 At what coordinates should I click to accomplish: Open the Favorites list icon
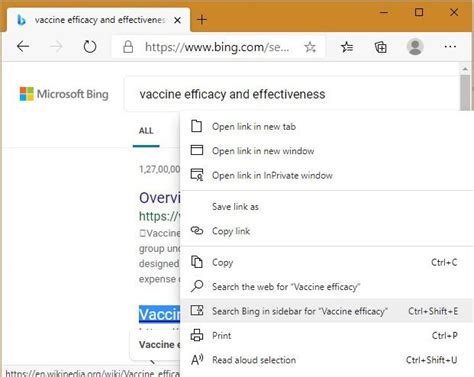click(347, 47)
